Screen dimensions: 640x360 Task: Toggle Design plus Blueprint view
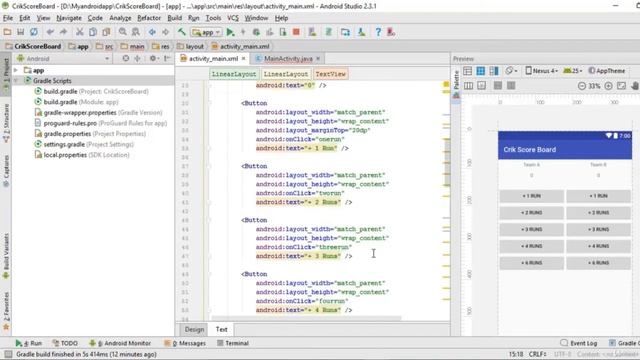click(x=494, y=71)
